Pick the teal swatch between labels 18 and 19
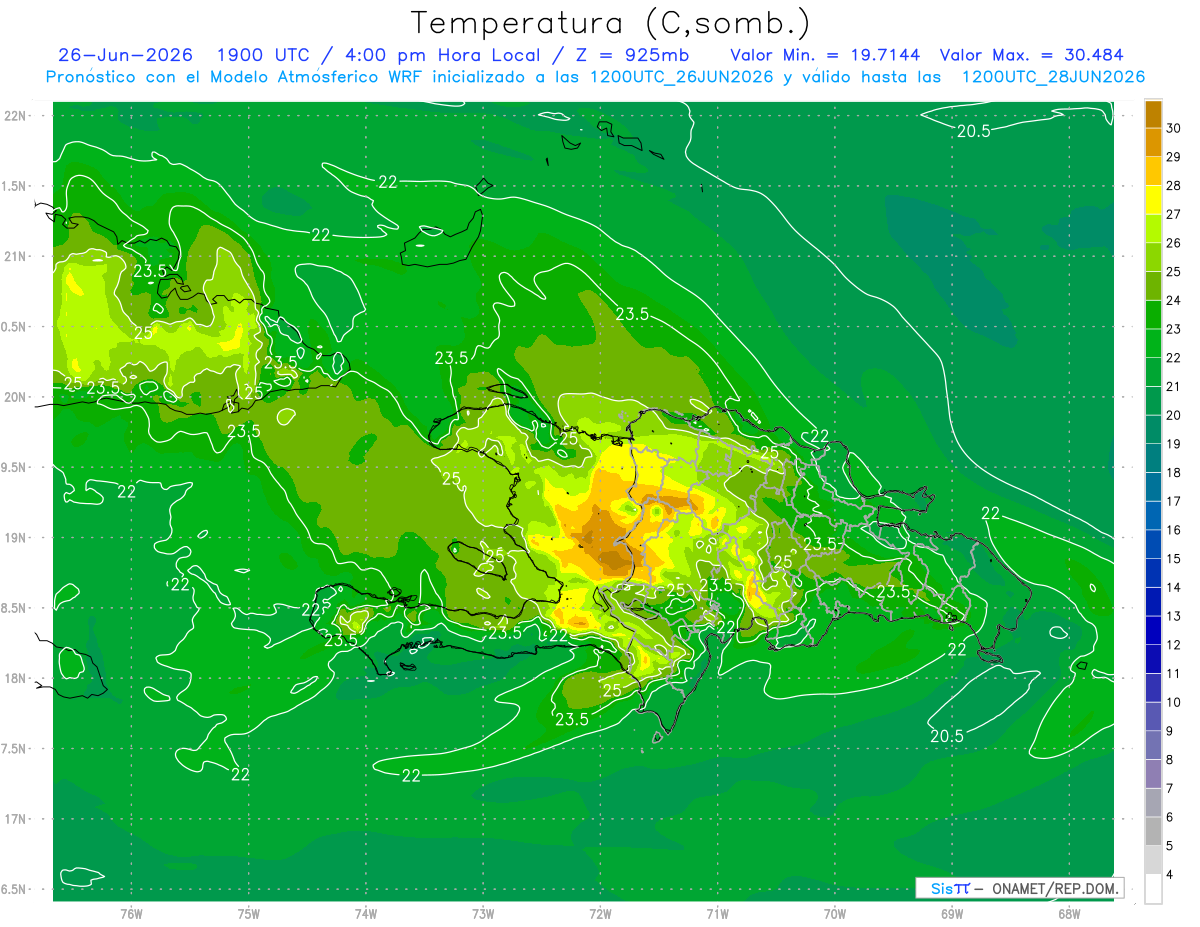 coord(1153,458)
